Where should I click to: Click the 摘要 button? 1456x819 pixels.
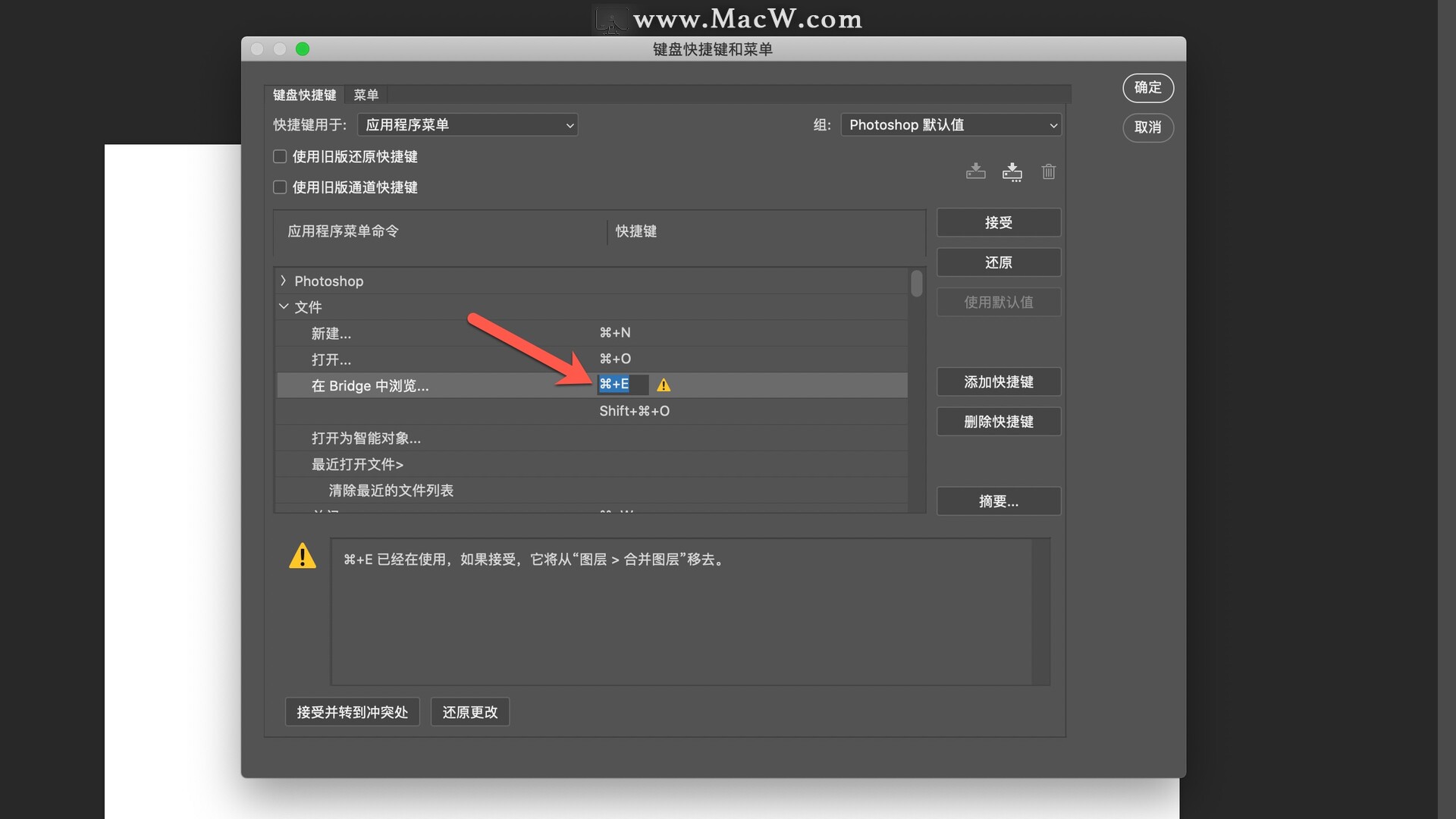tap(999, 500)
